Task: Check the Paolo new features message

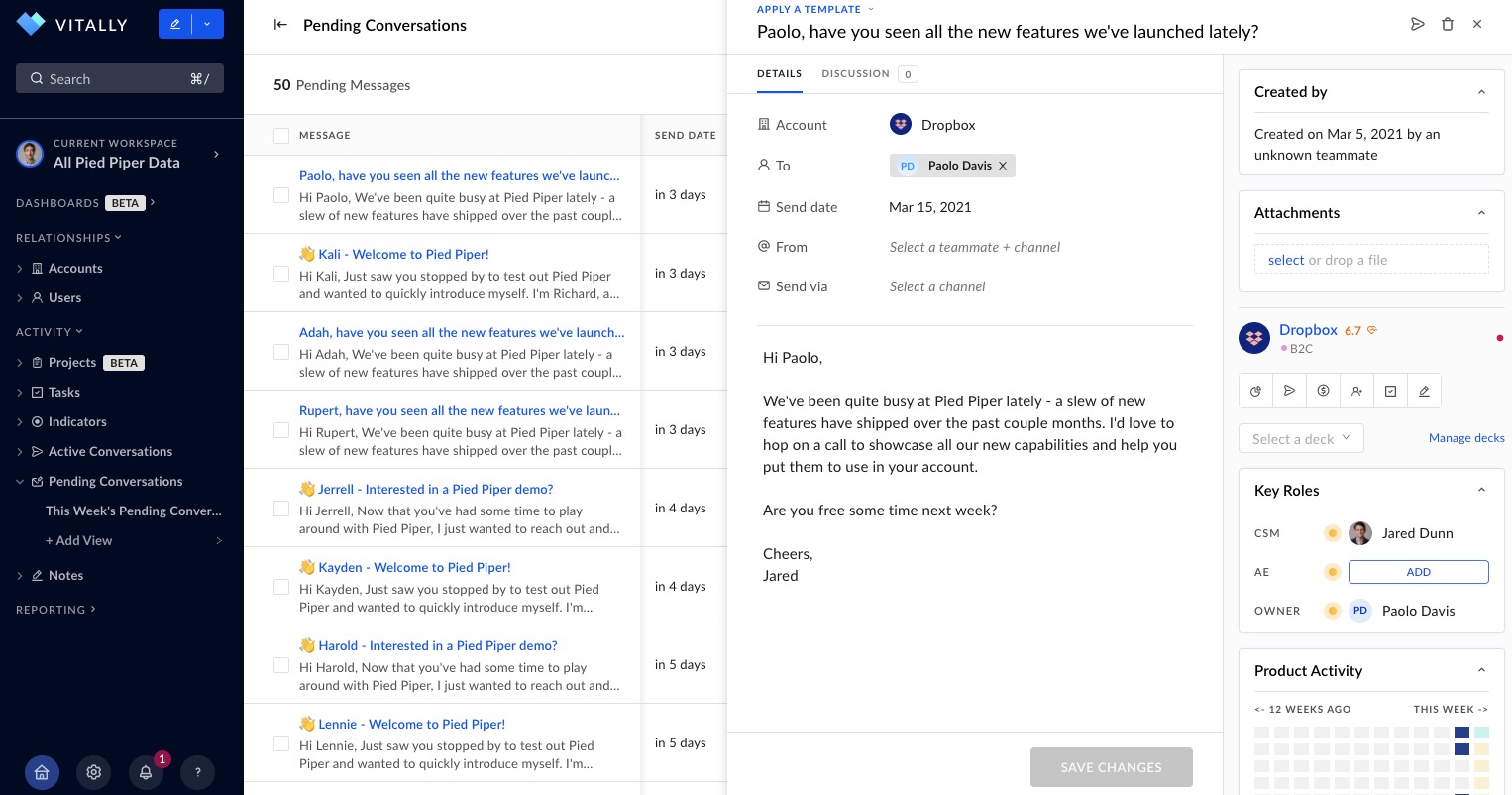Action: pyautogui.click(x=281, y=195)
